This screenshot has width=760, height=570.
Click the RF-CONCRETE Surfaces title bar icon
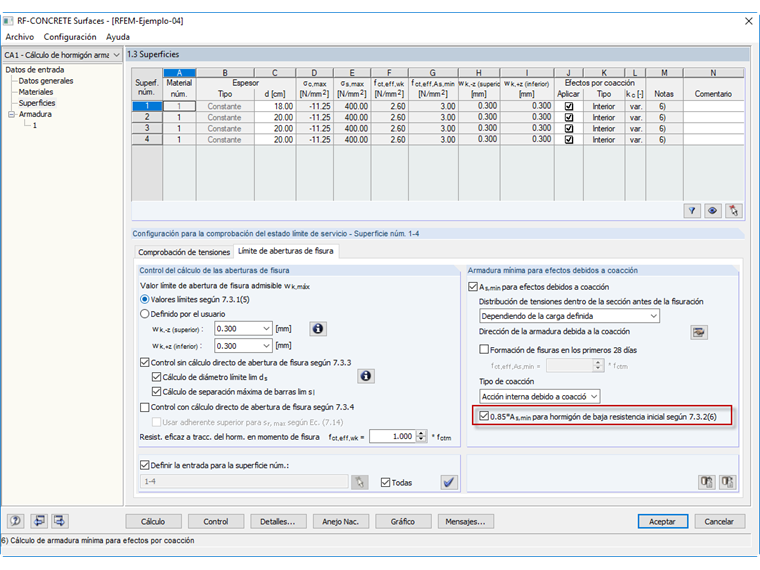[8, 21]
